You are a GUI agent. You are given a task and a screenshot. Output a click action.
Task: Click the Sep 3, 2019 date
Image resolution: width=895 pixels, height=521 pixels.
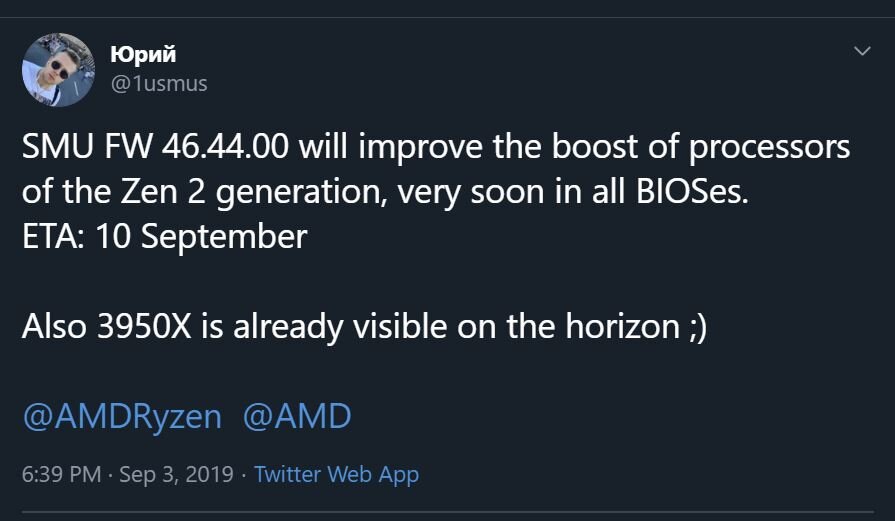click(176, 474)
